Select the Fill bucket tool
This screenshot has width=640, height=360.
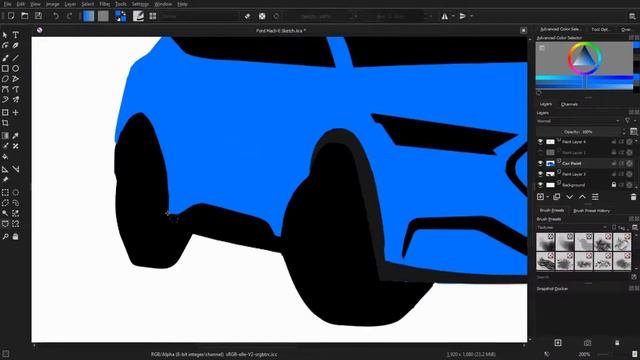click(5, 157)
